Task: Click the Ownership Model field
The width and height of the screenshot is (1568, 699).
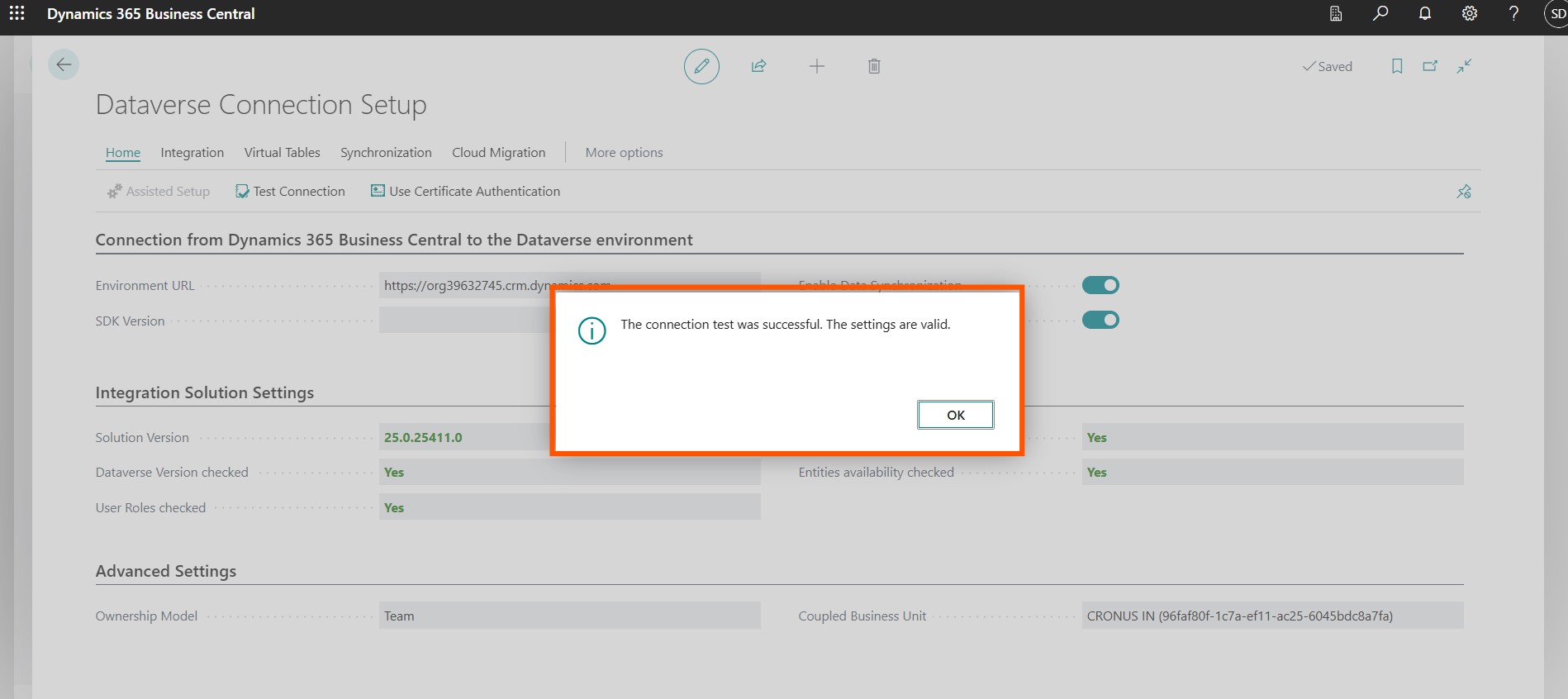Action: 568,616
